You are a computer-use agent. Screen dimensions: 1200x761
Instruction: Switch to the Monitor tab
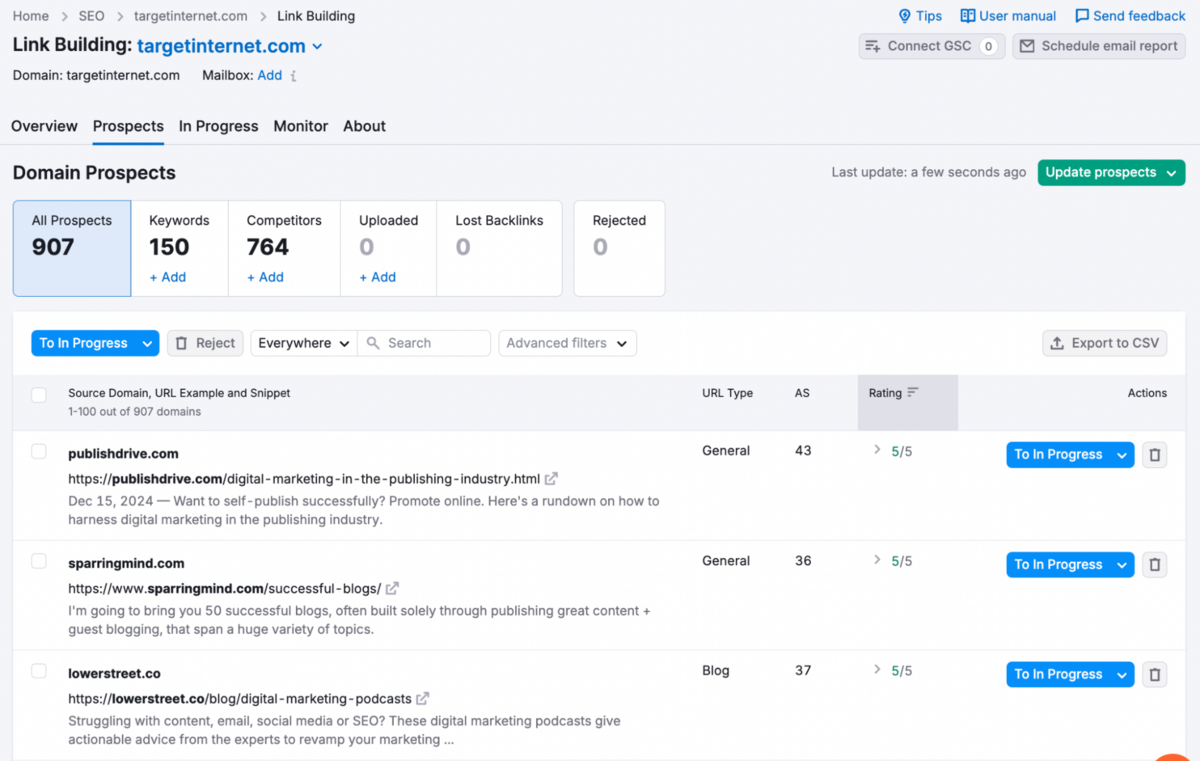coord(301,126)
